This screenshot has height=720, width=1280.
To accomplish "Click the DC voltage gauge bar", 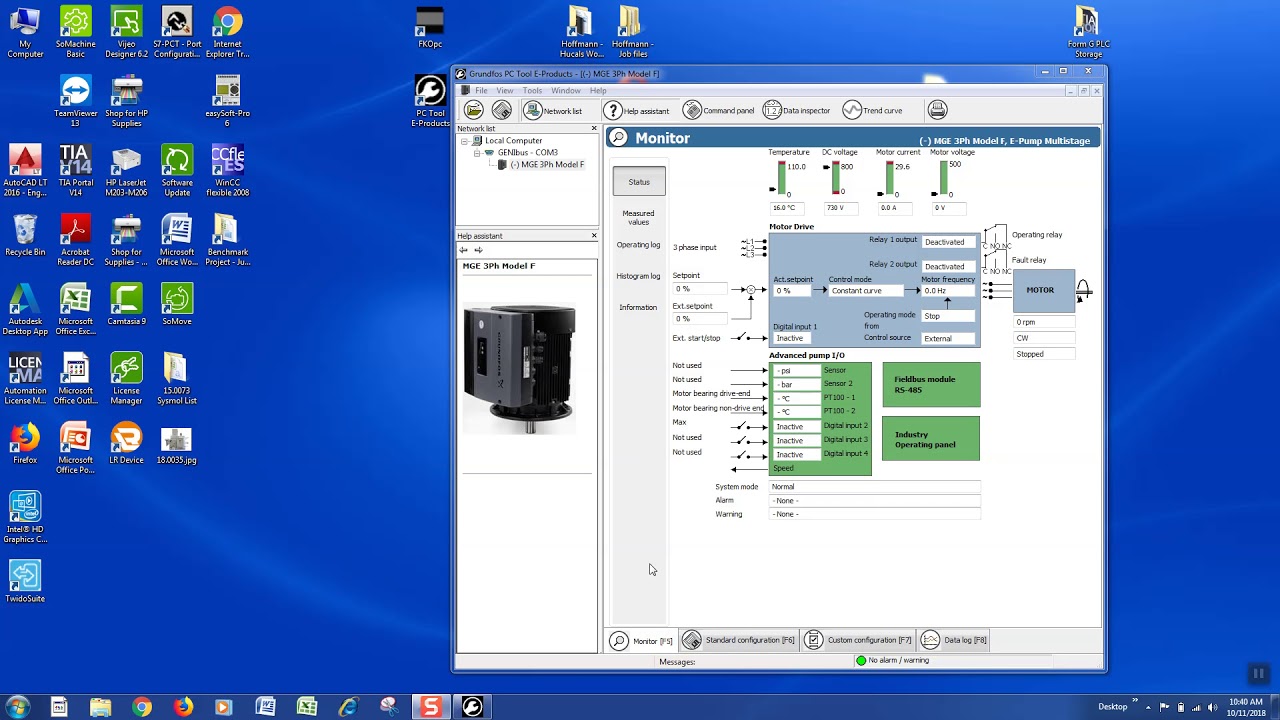I will (836, 179).
